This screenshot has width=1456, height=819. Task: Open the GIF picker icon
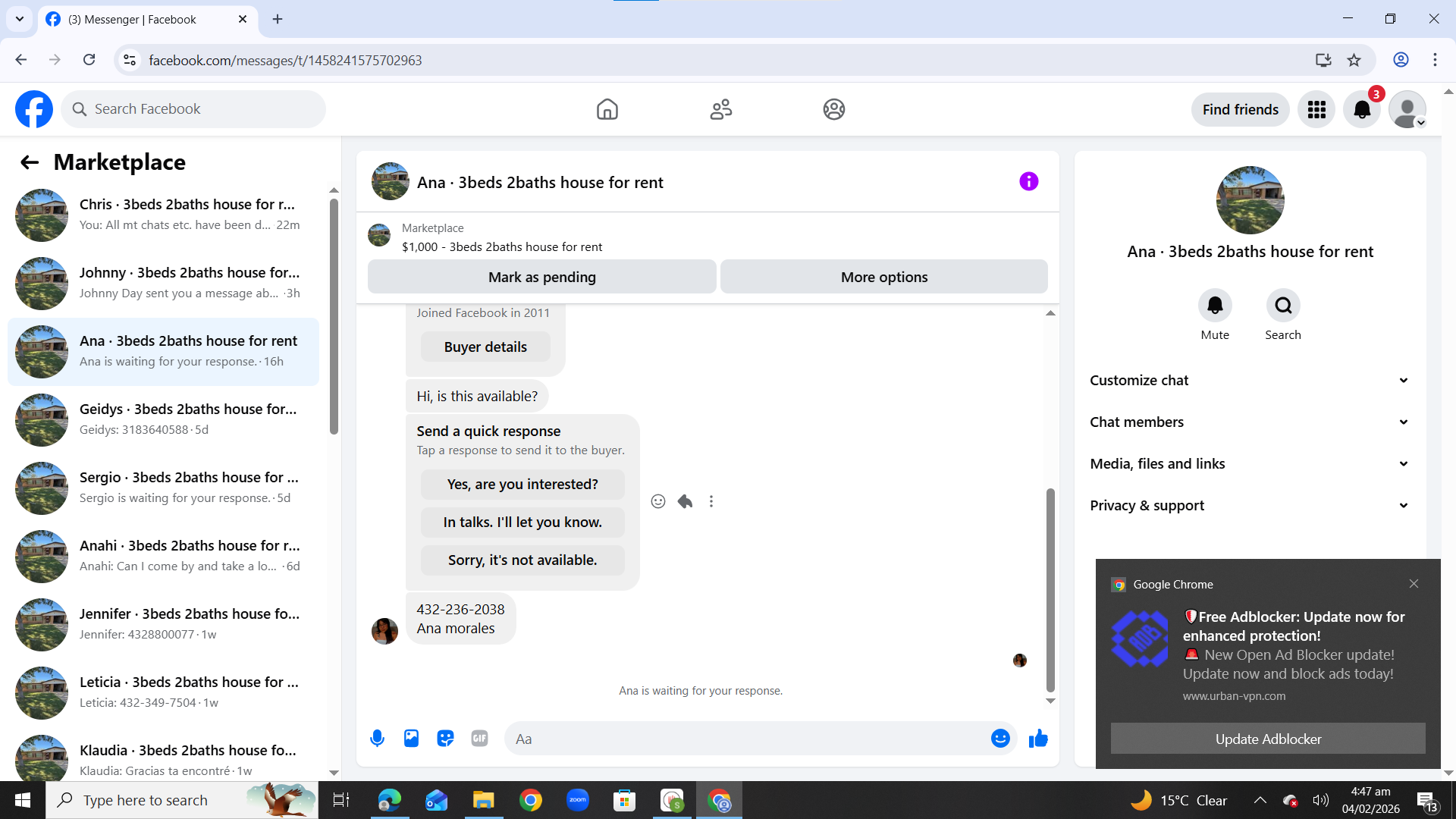pos(479,738)
